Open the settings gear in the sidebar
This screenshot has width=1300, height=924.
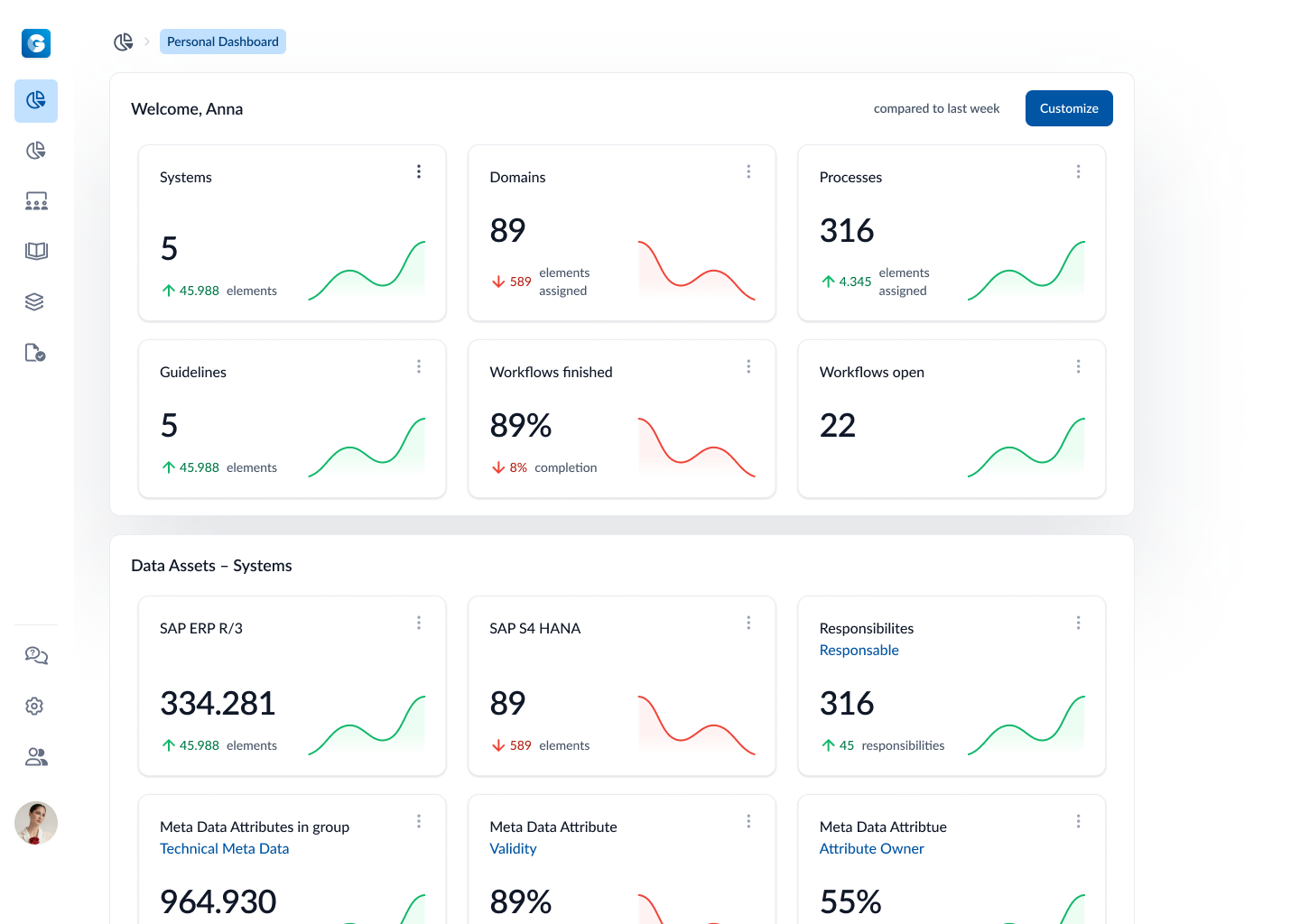tap(35, 707)
